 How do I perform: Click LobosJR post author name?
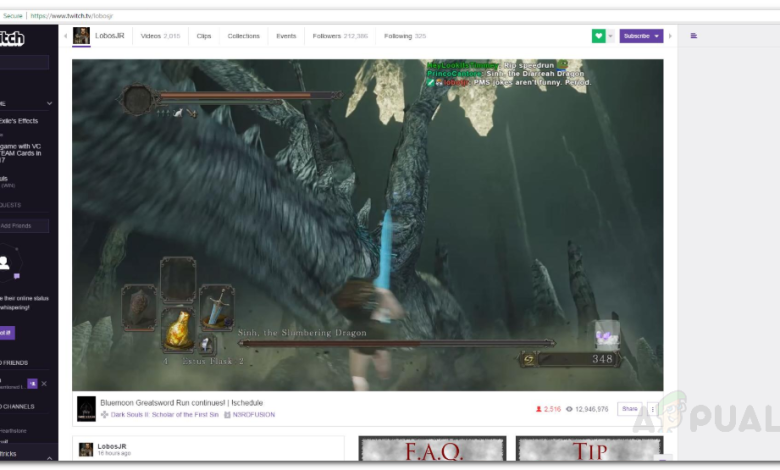[112, 446]
